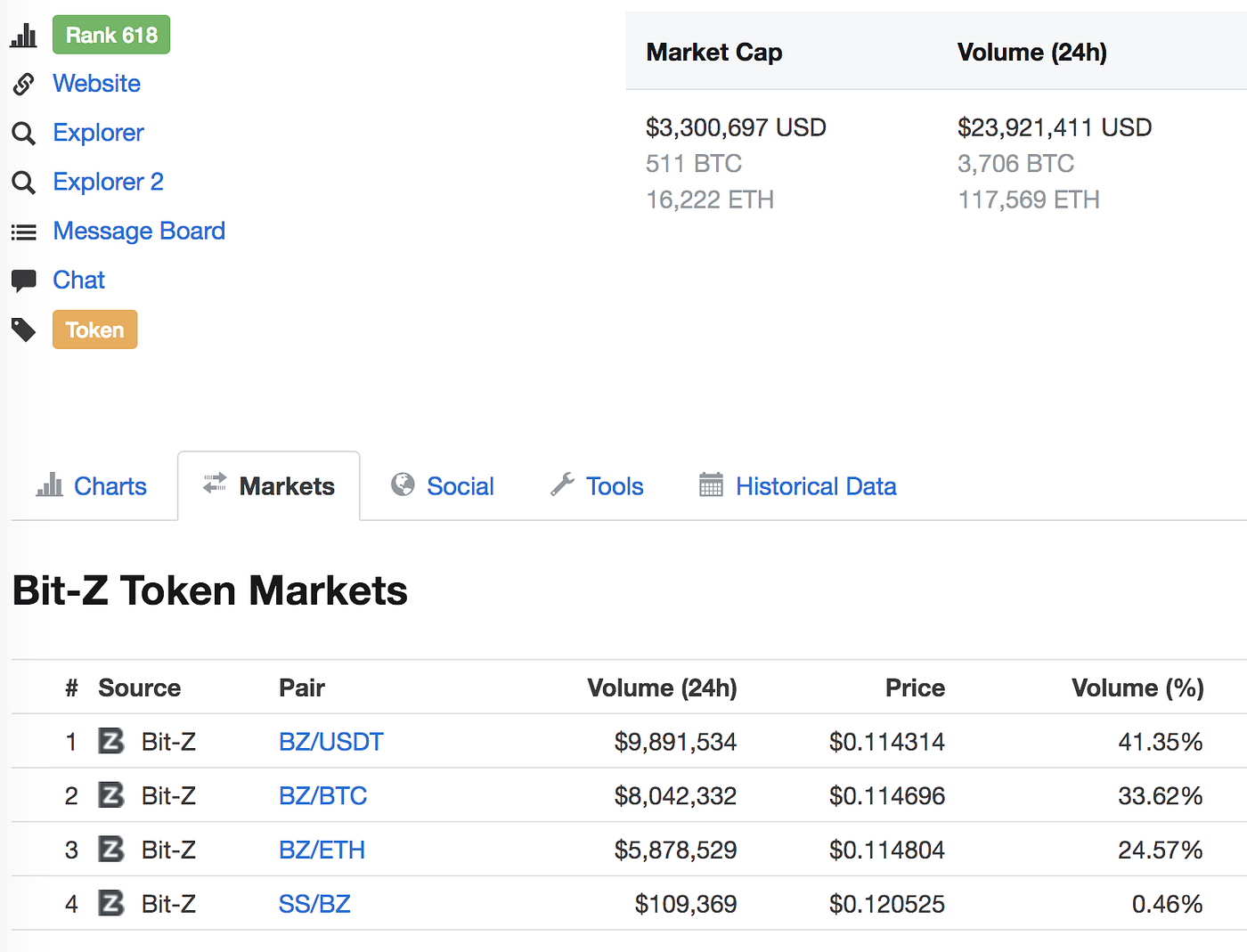Click the orange Token badge
Screen dimensions: 1247x952
[95, 330]
